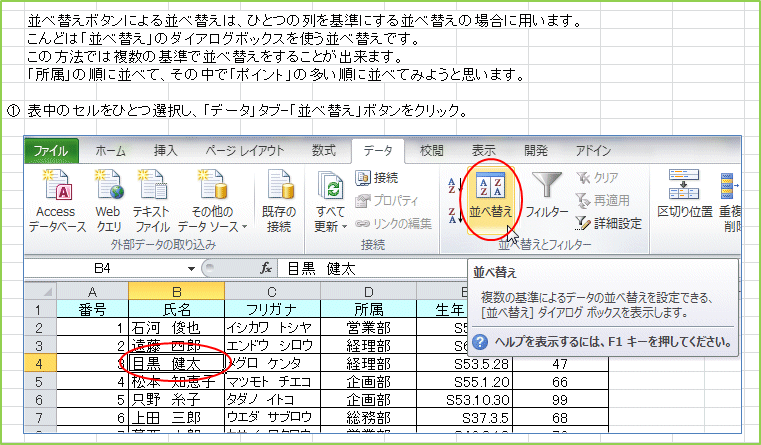761x445 pixels.
Task: Import data from a text file
Action: [x=152, y=201]
